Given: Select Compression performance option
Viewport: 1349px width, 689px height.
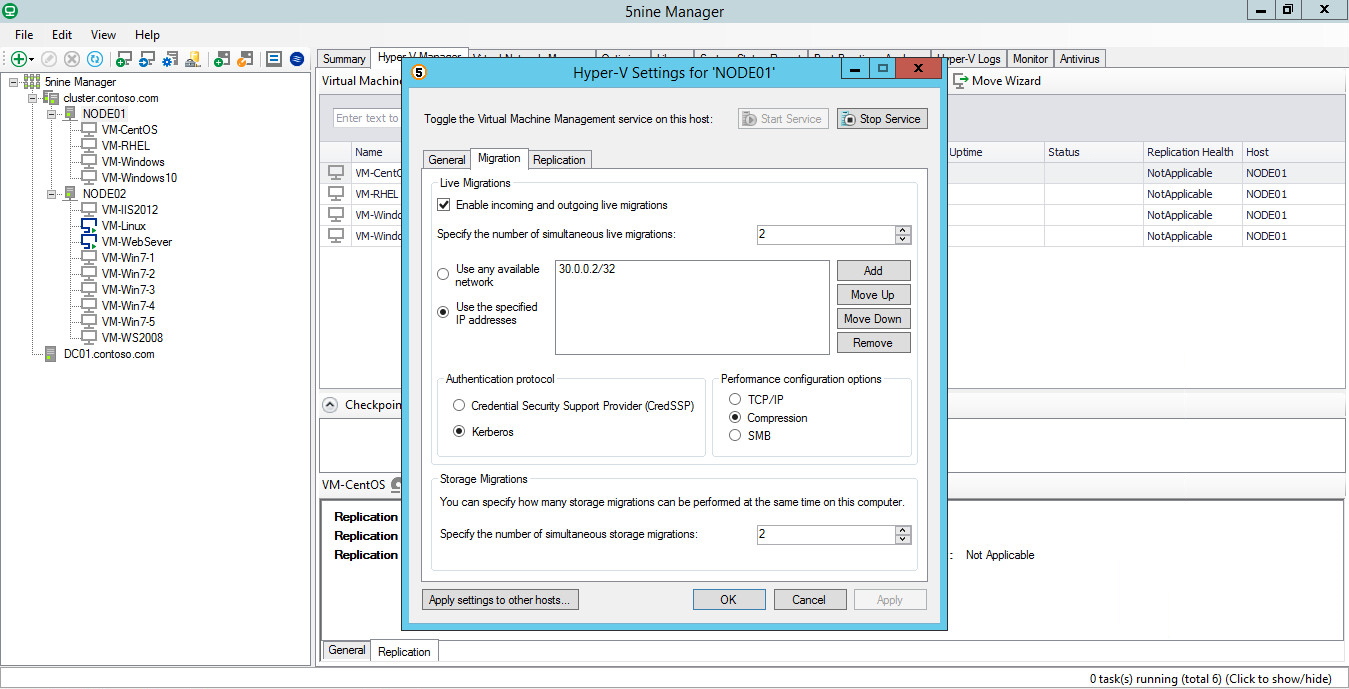Looking at the screenshot, I should [x=735, y=418].
